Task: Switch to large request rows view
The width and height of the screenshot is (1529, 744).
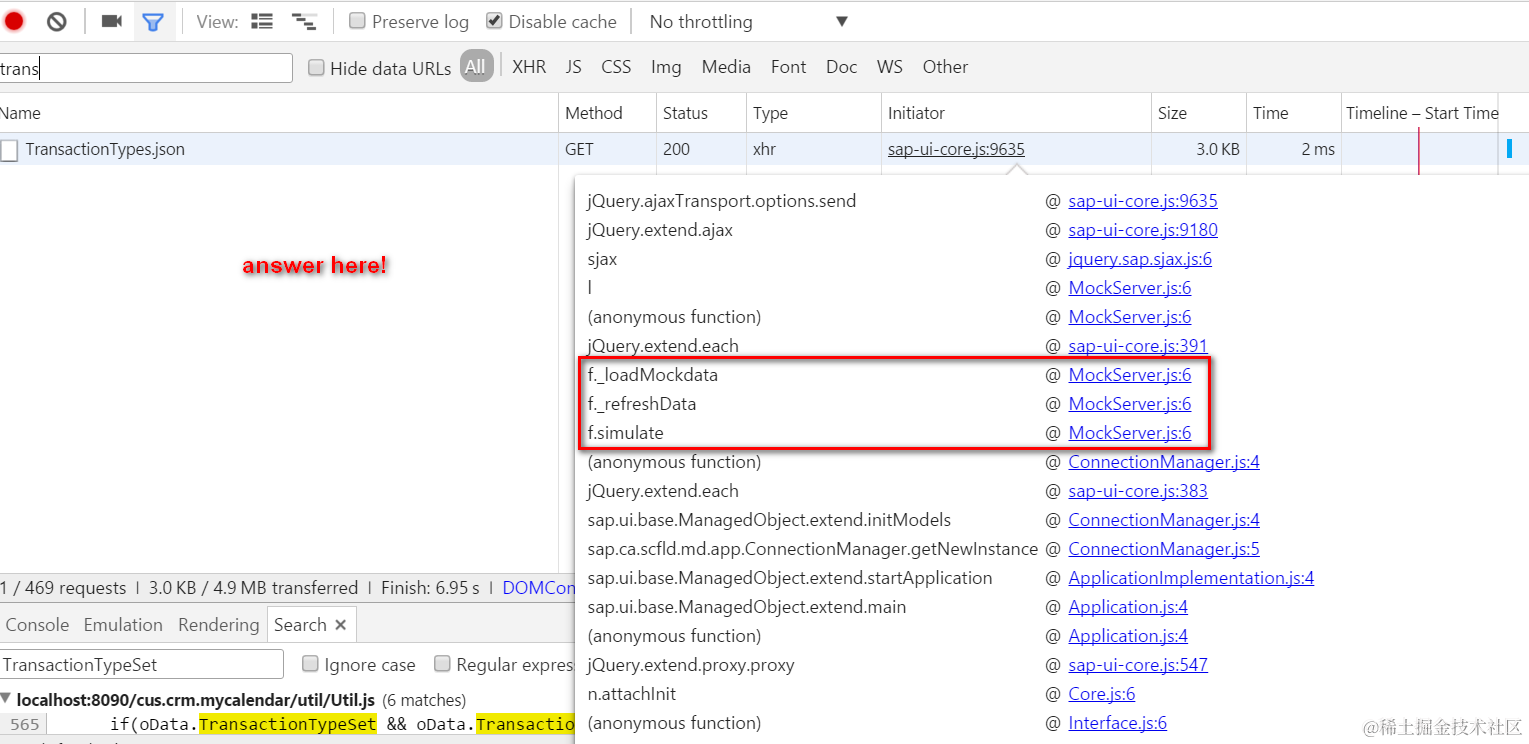Action: [x=262, y=21]
